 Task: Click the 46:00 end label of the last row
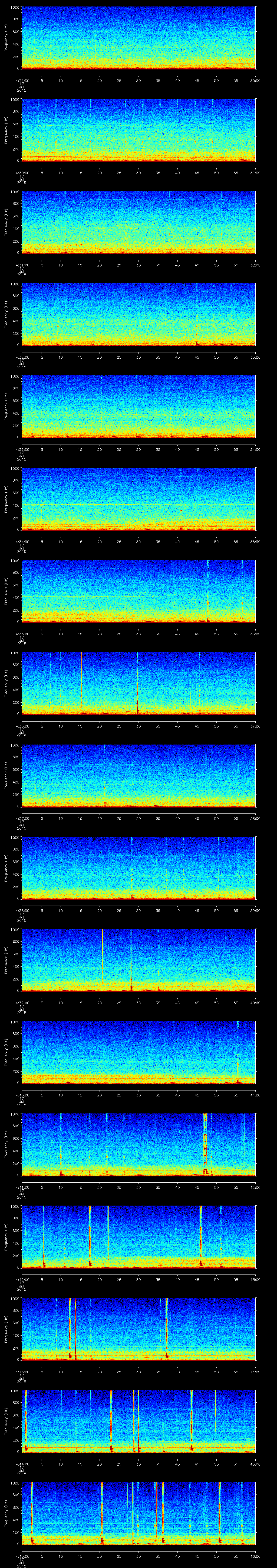point(255,1556)
